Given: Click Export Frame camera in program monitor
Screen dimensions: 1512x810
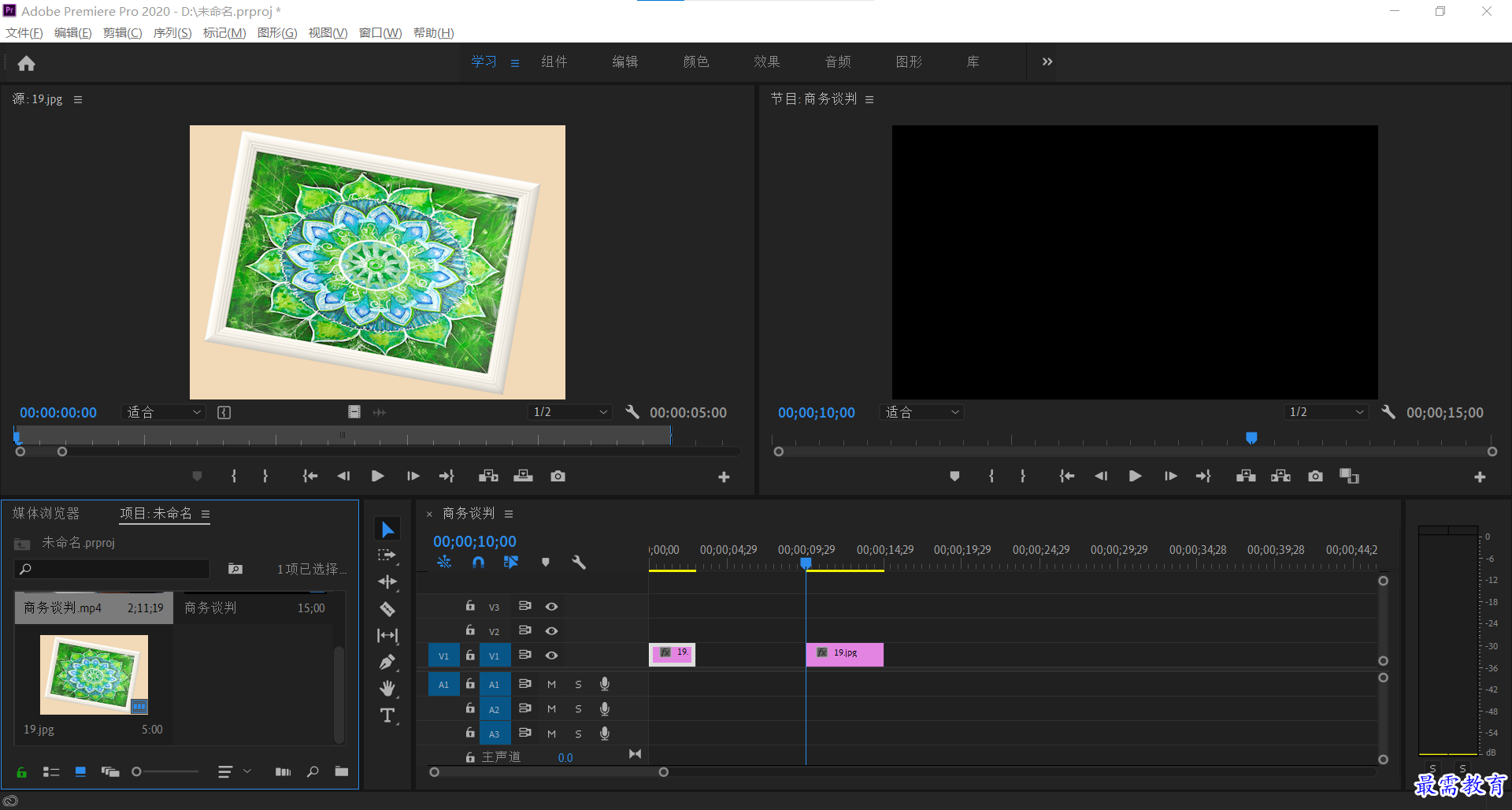Looking at the screenshot, I should (x=1315, y=476).
